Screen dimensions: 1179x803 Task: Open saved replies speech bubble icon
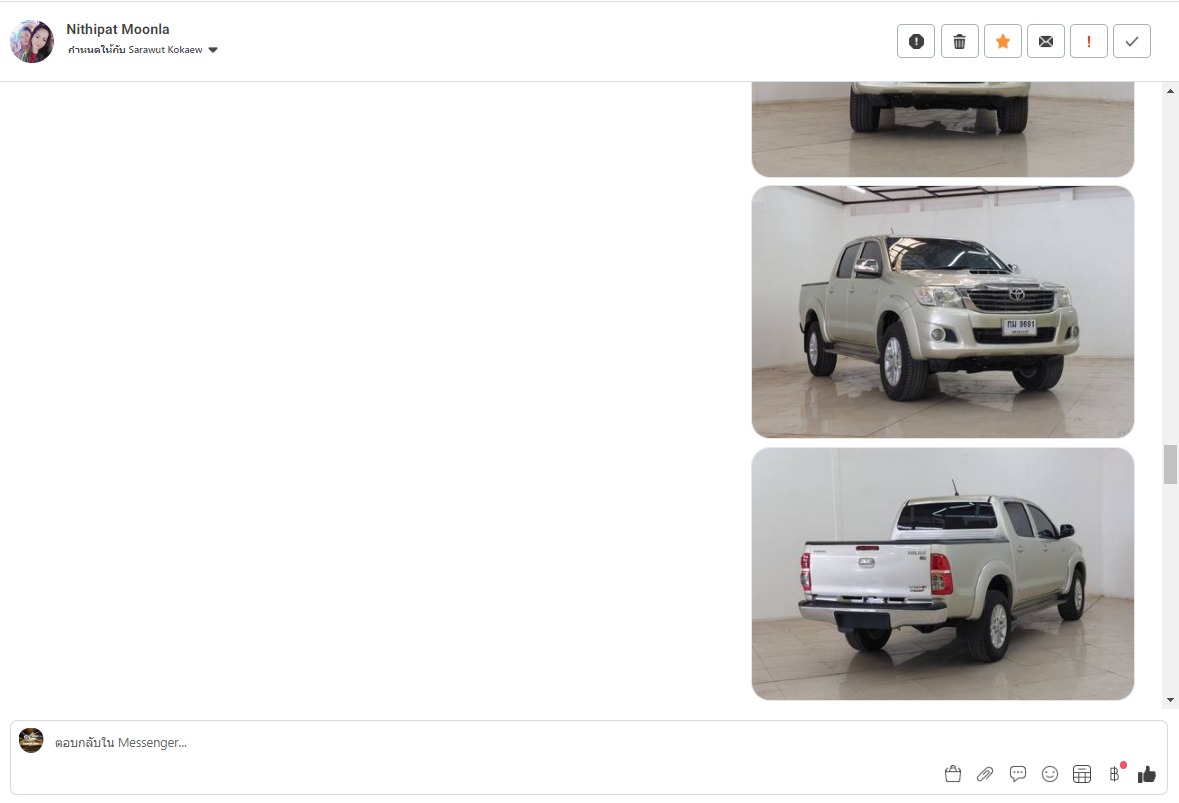[x=1017, y=774]
